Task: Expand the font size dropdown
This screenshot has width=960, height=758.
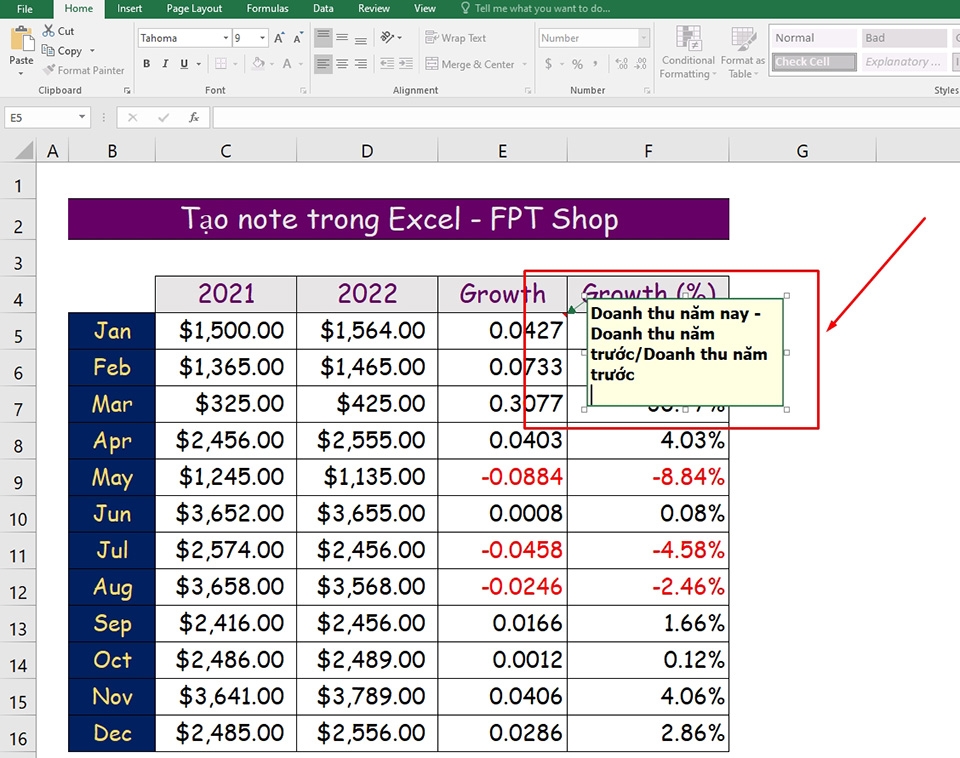Action: click(x=262, y=38)
